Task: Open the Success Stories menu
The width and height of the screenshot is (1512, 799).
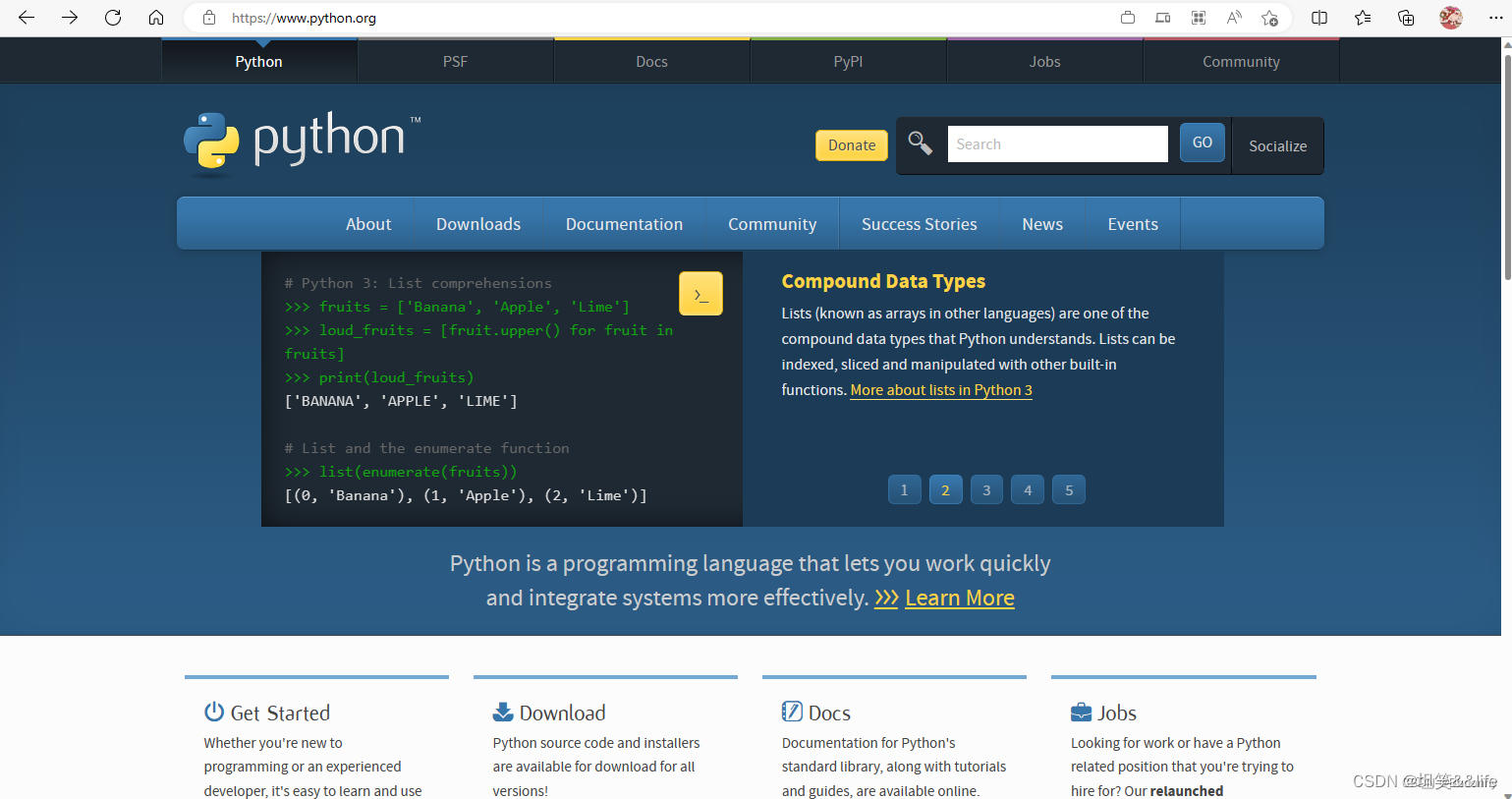Action: coord(920,224)
